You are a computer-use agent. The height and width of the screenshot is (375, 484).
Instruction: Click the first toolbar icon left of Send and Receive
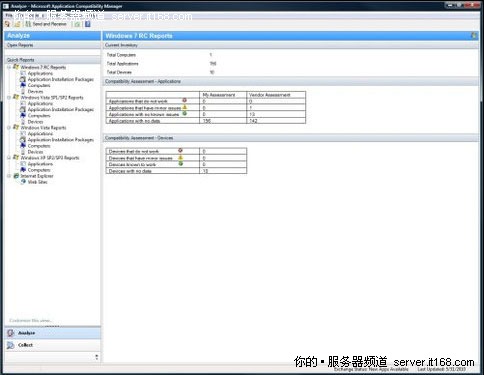click(x=8, y=24)
